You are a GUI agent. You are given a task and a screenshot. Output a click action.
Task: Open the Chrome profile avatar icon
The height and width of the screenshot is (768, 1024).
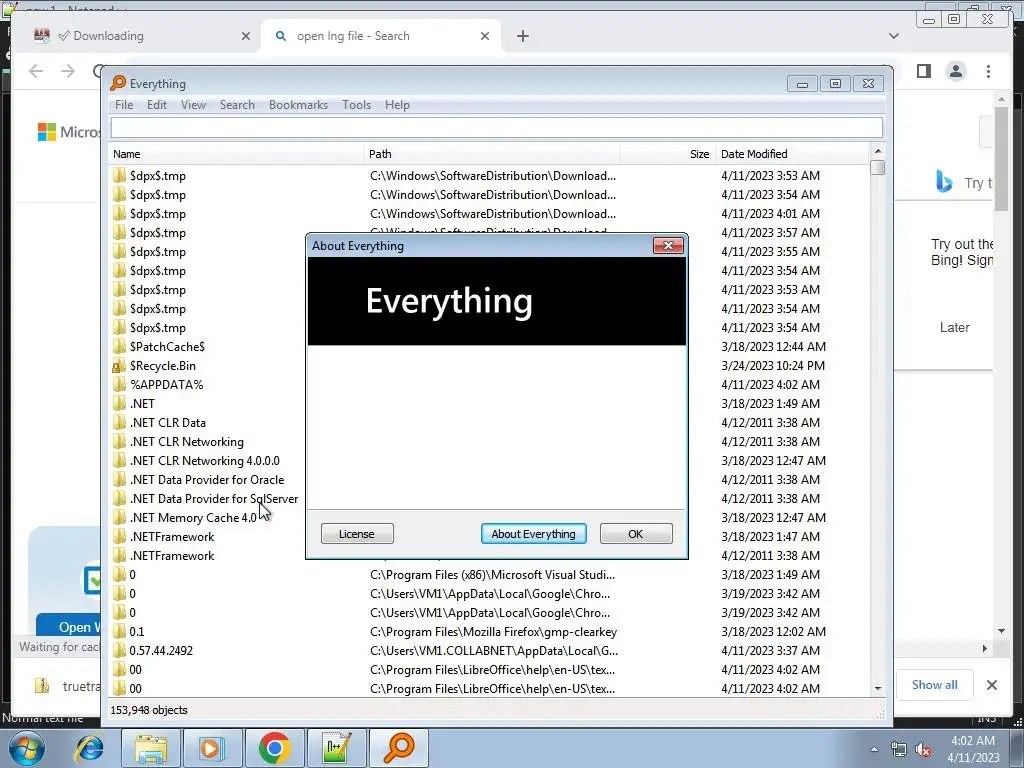(955, 71)
